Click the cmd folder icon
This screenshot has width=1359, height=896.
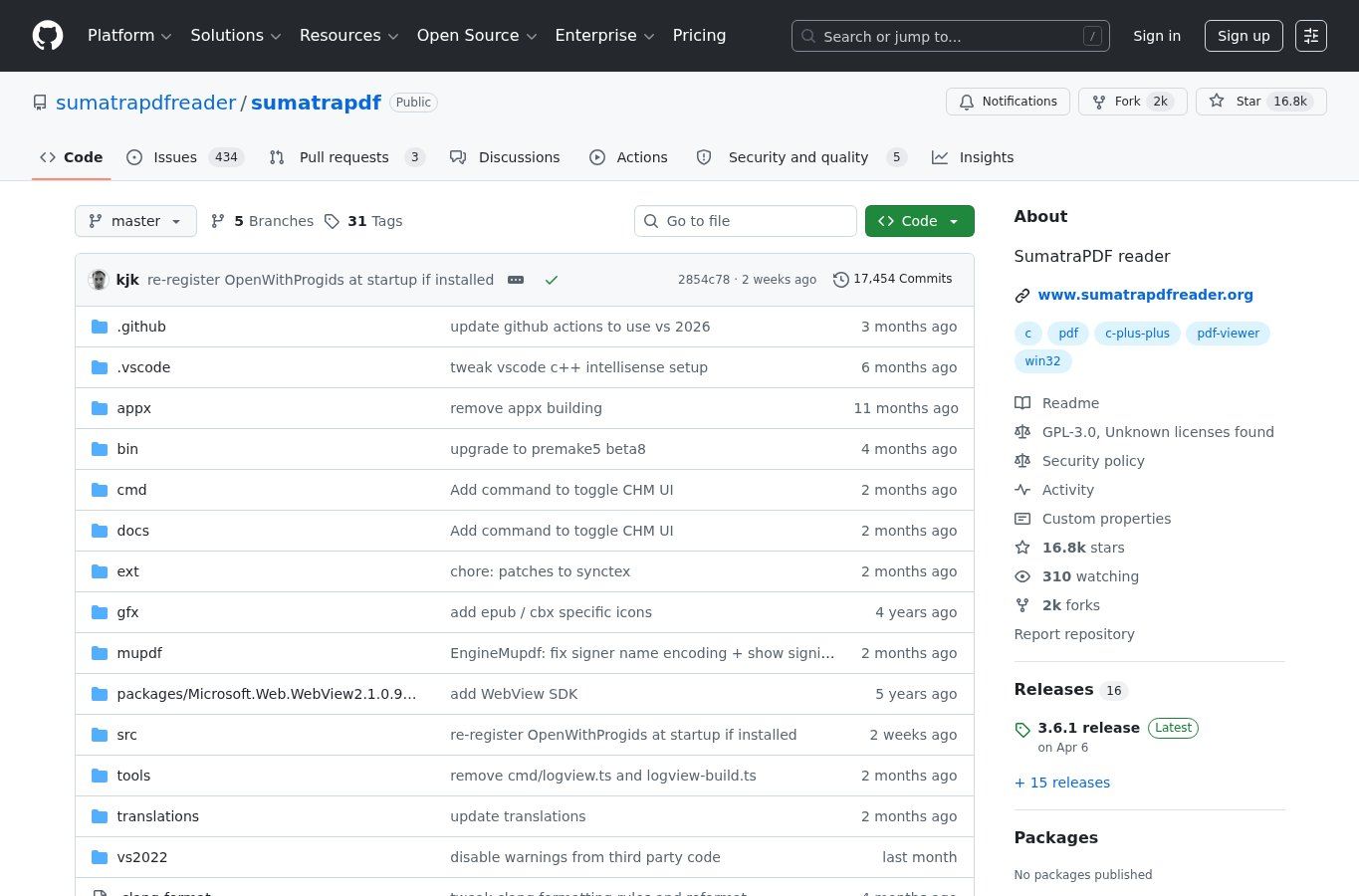click(100, 490)
